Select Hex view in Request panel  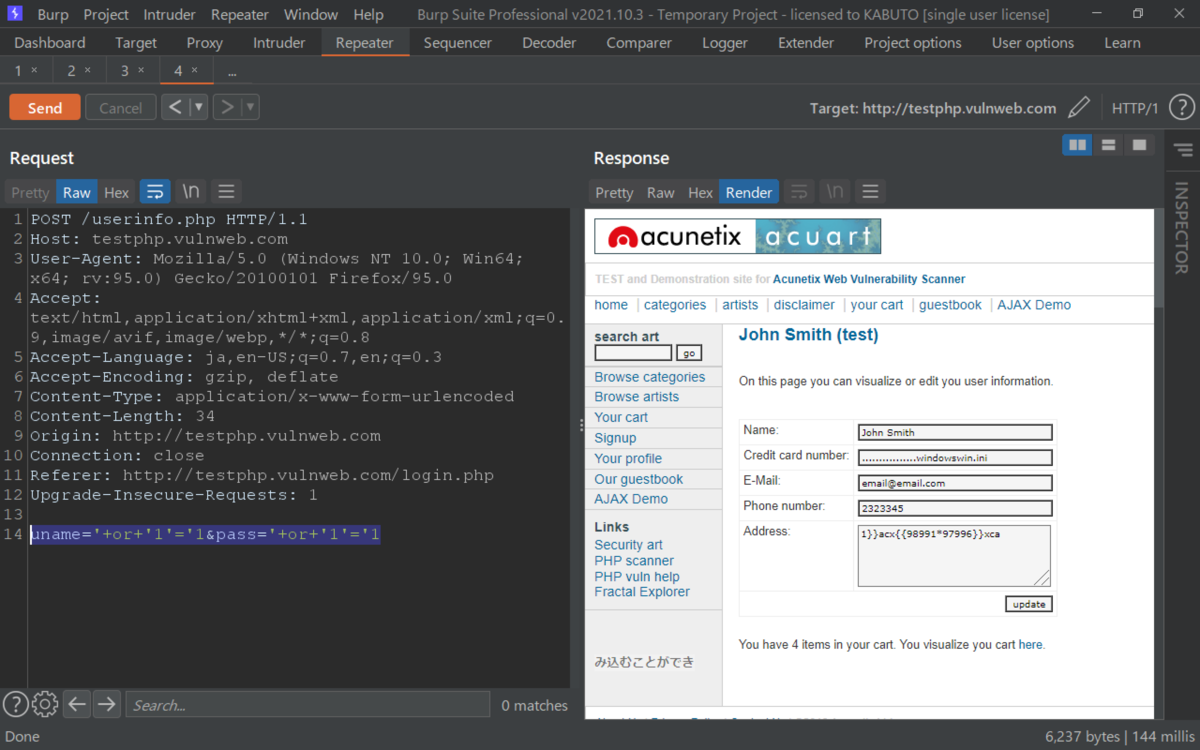pos(117,192)
